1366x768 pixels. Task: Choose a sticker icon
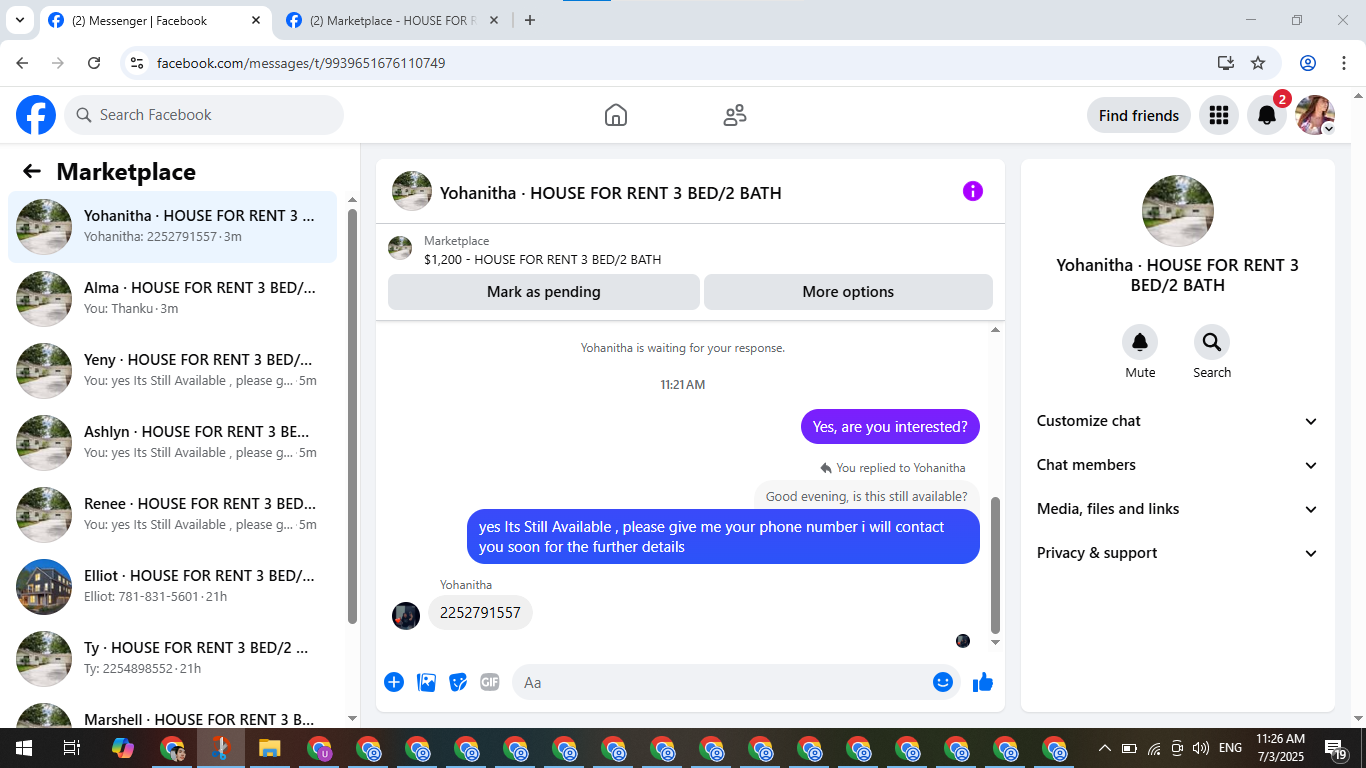459,682
